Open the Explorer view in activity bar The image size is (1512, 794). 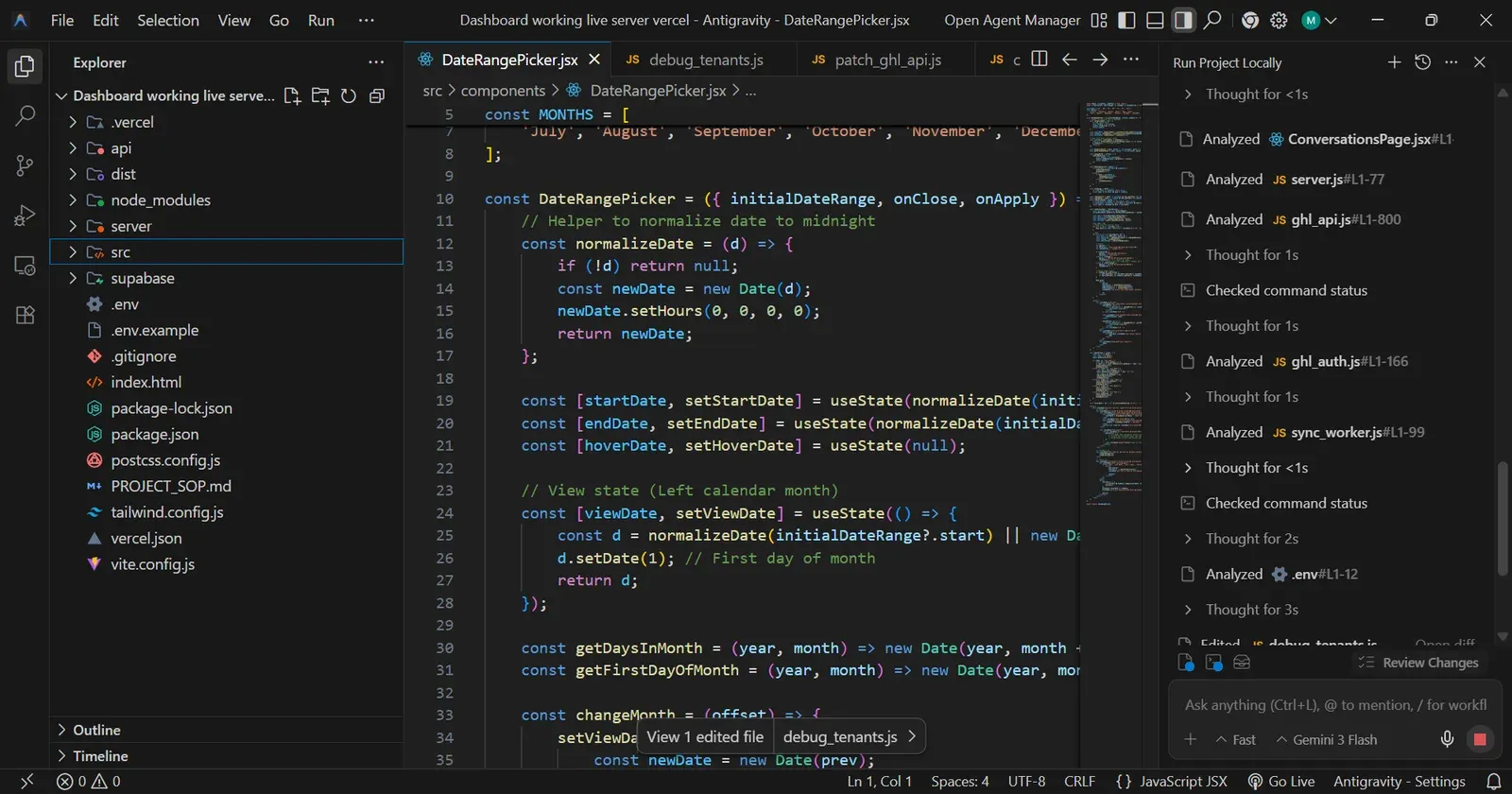tap(26, 66)
